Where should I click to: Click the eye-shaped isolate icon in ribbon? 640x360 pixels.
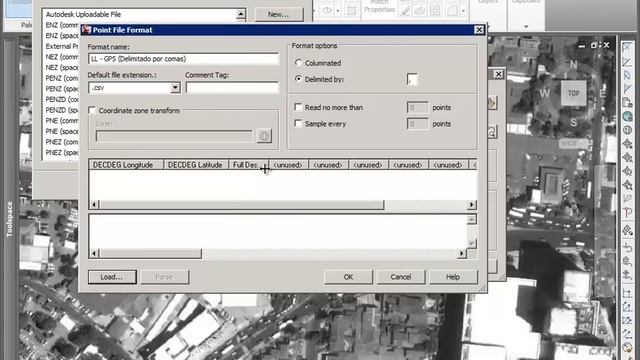point(327,11)
